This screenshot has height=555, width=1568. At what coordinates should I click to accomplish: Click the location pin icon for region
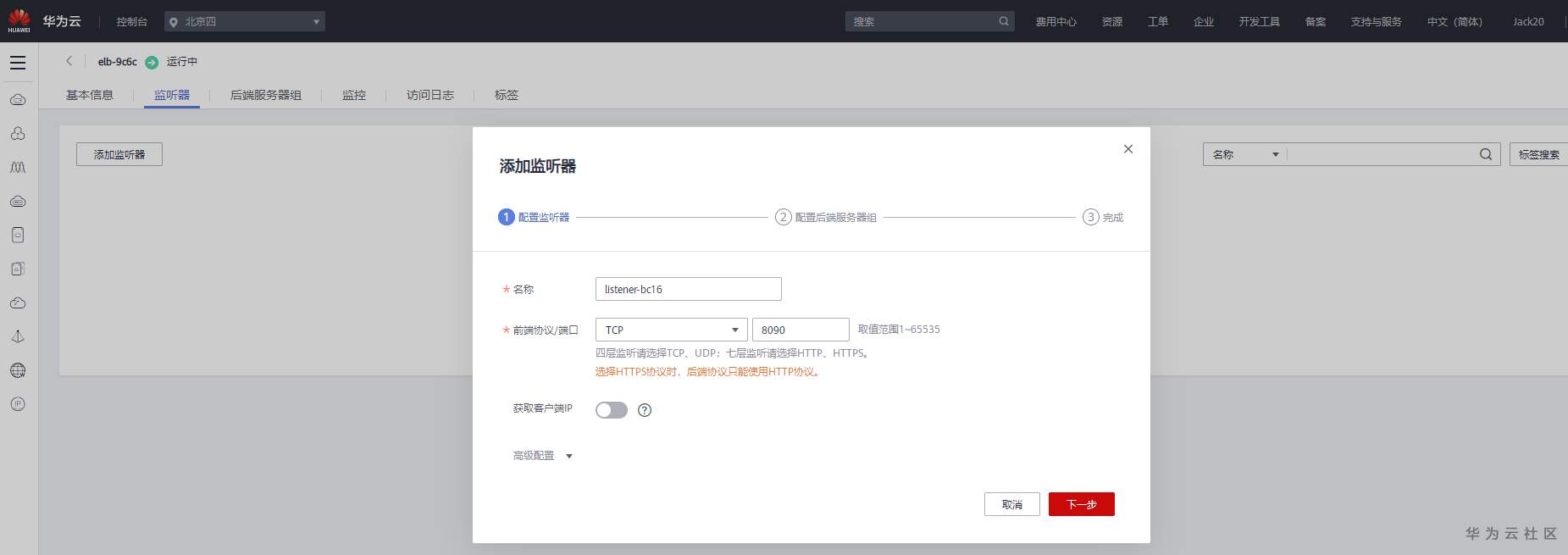(174, 22)
